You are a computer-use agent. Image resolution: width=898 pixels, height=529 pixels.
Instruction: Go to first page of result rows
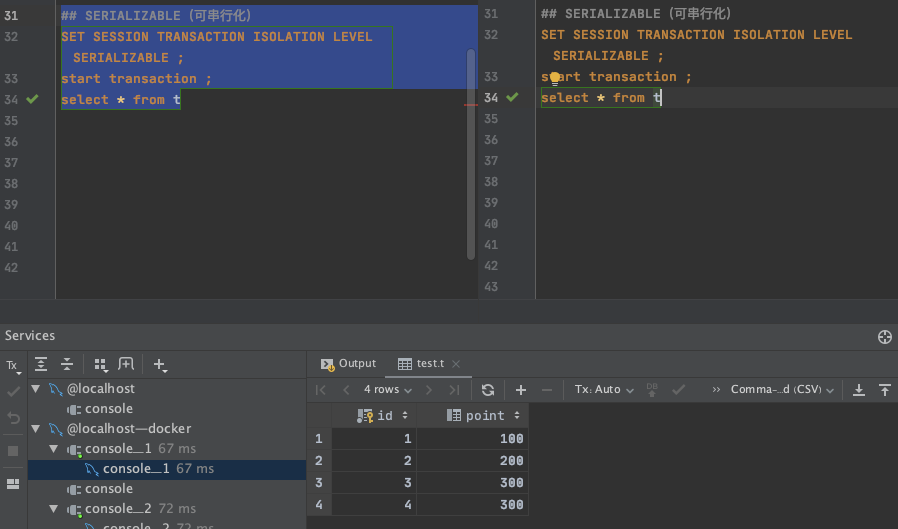tap(321, 390)
